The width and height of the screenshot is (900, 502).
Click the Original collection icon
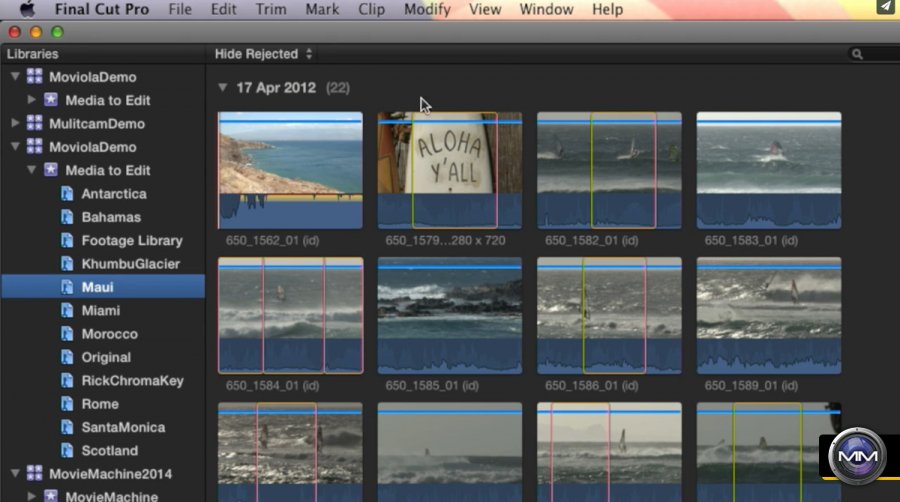point(67,357)
